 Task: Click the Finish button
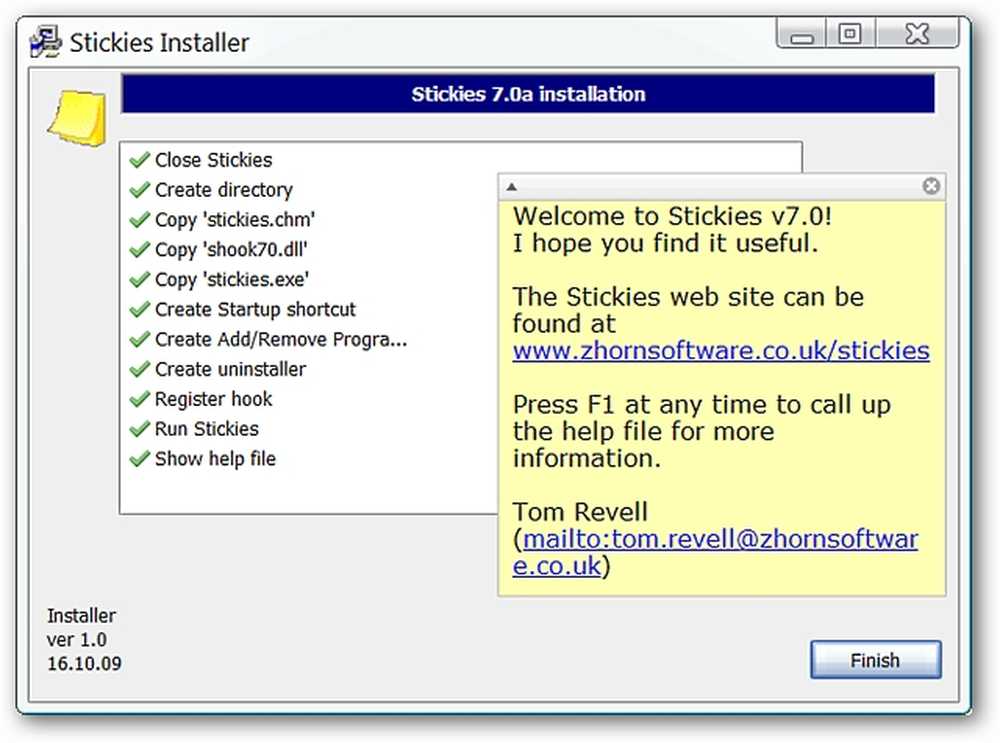[875, 659]
